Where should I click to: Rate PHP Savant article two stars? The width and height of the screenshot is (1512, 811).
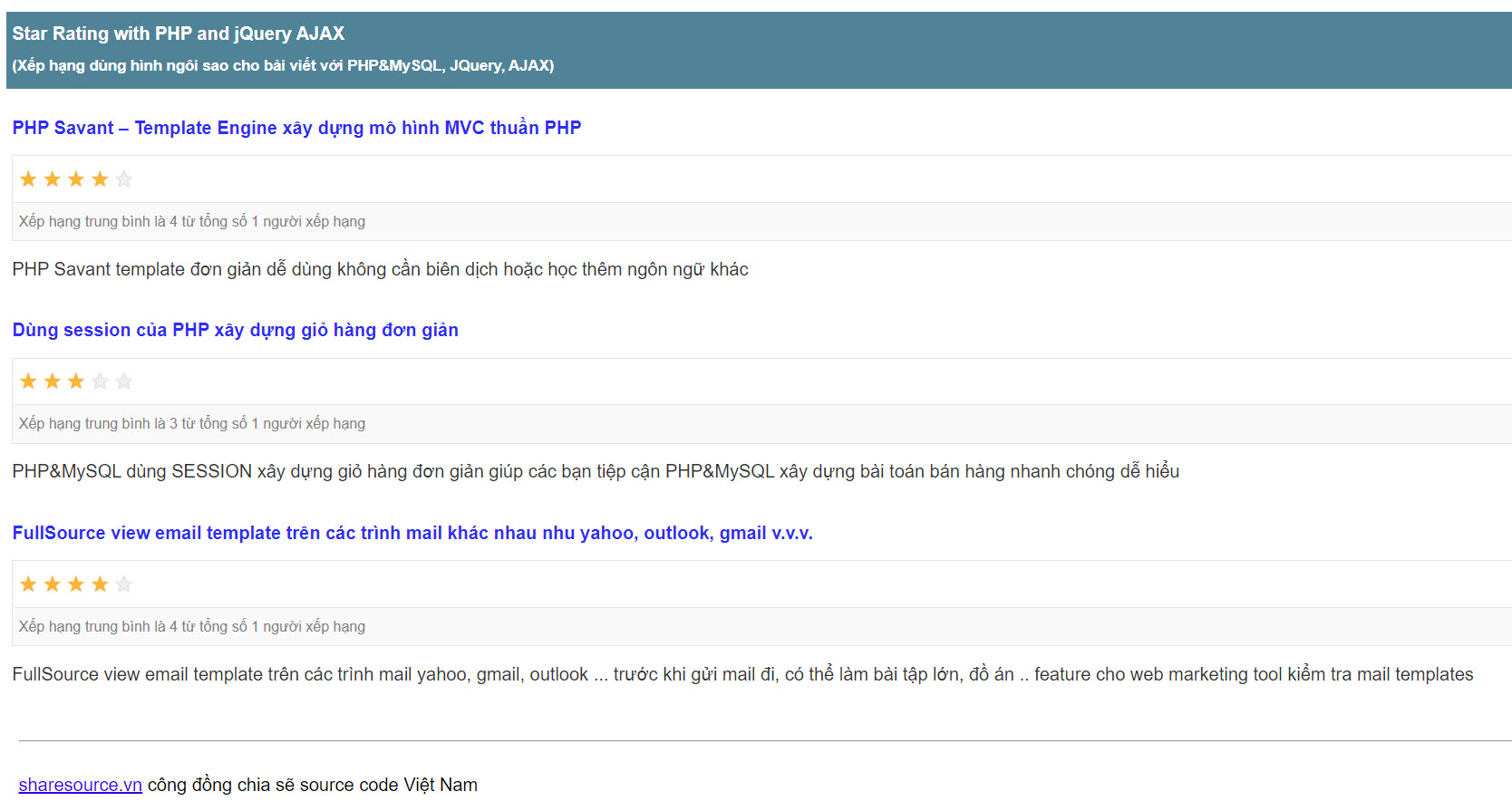click(x=53, y=179)
